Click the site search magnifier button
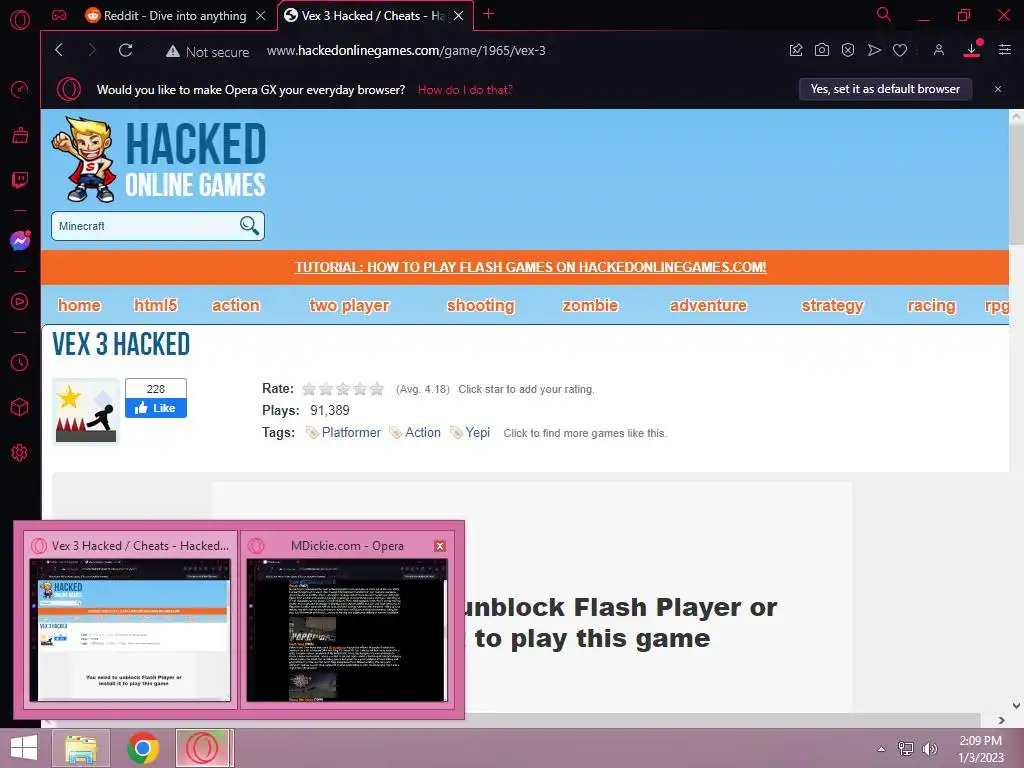Screen dimensions: 1024x768 click(249, 225)
